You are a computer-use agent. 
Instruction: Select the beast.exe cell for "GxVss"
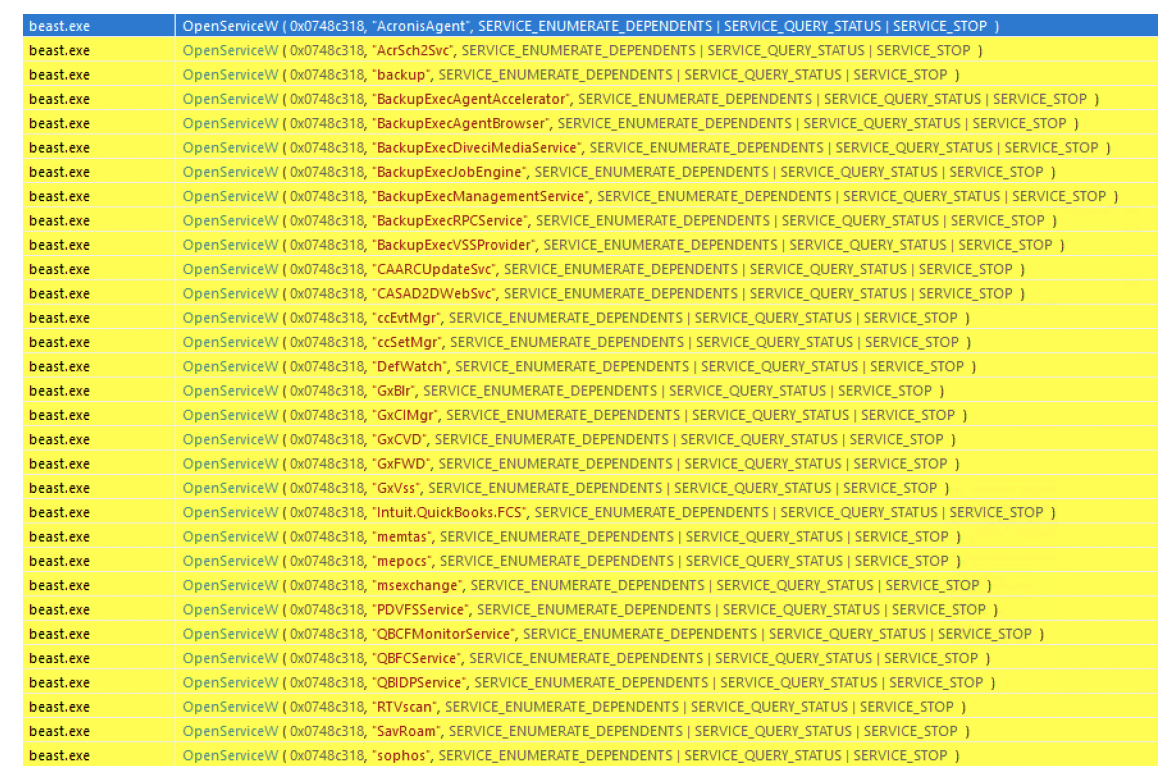click(x=60, y=488)
